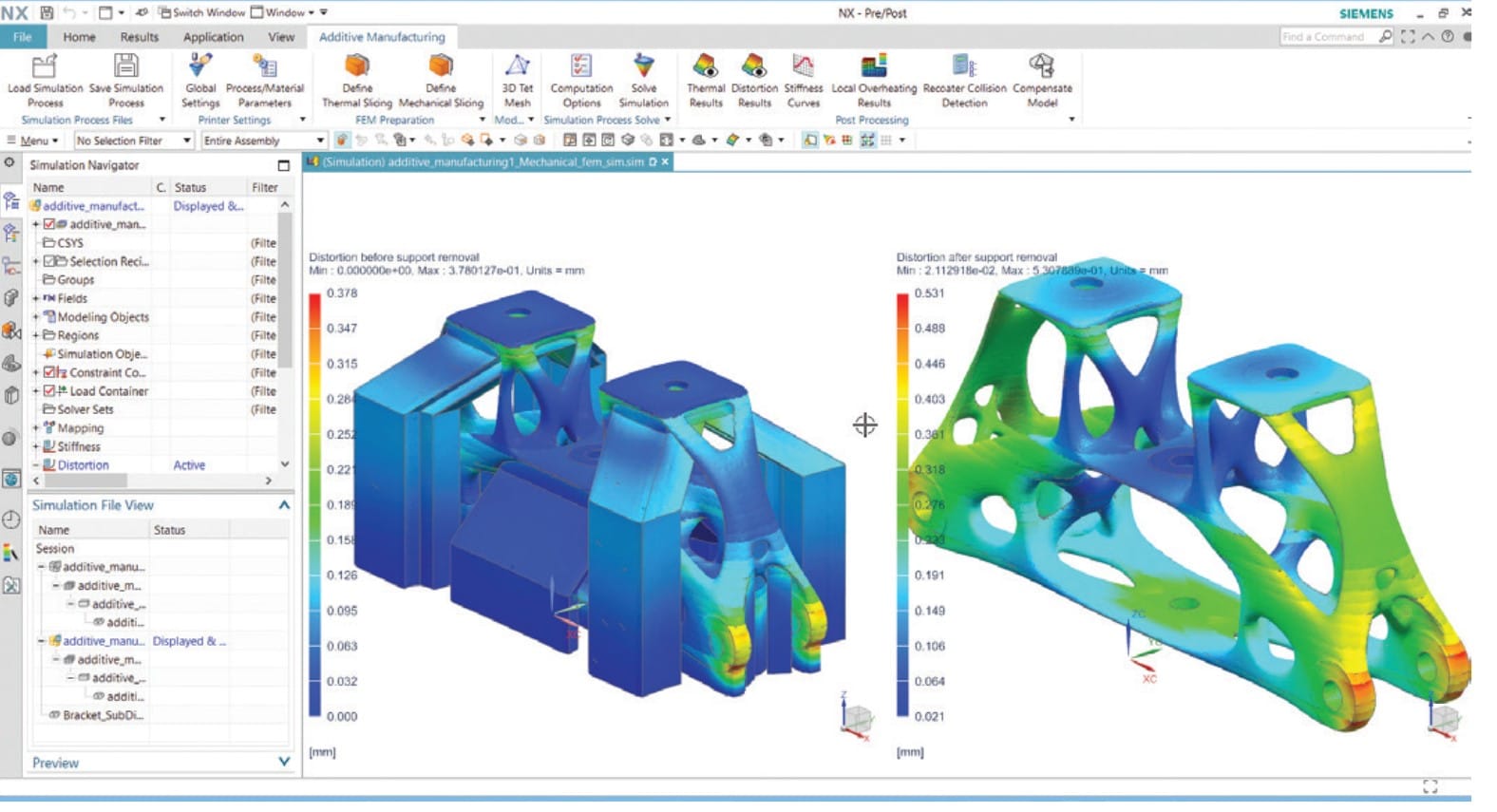This screenshot has width=1497, height=812.
Task: Open Stiffness Curves
Action: pyautogui.click(x=803, y=81)
